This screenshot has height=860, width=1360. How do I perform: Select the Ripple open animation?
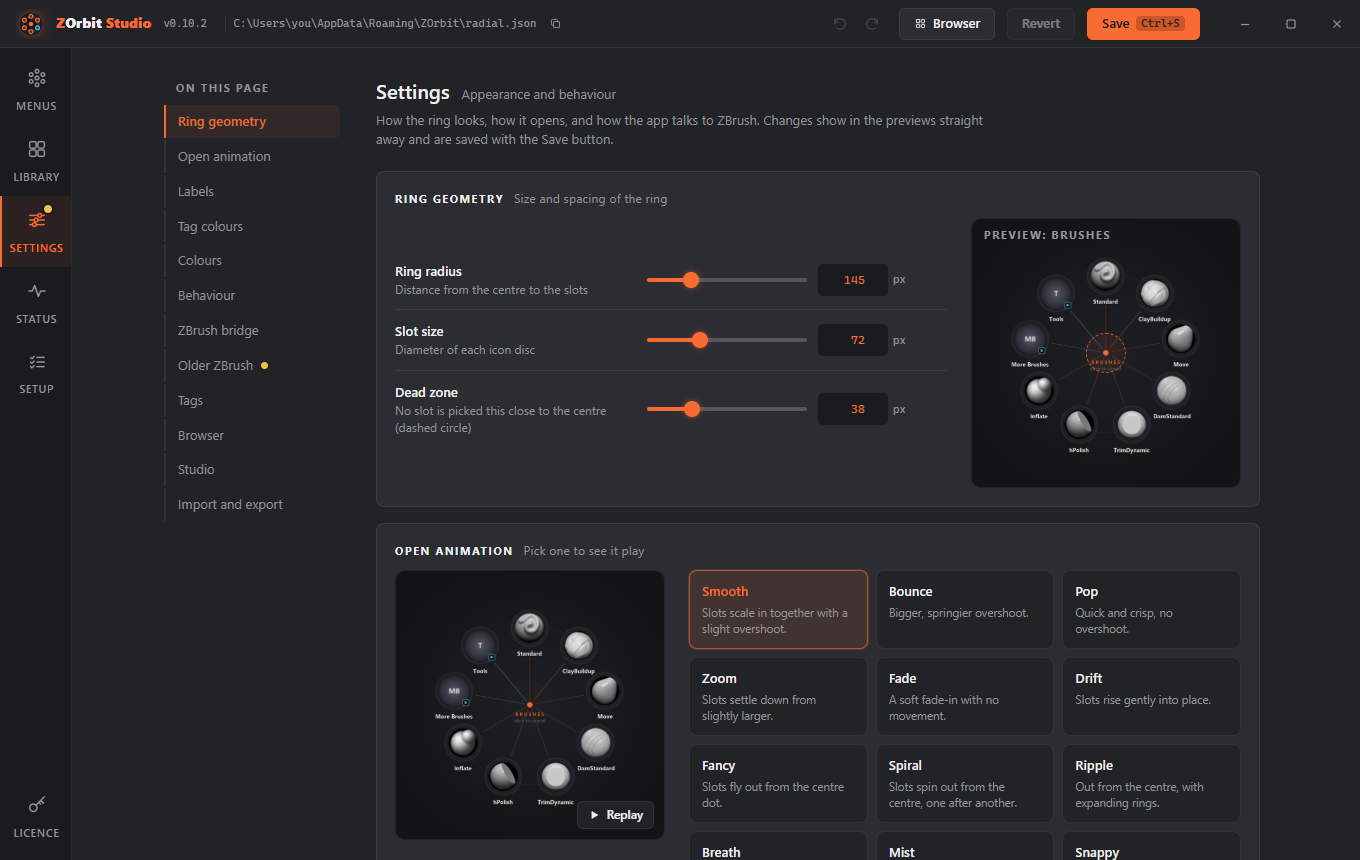click(x=1151, y=784)
